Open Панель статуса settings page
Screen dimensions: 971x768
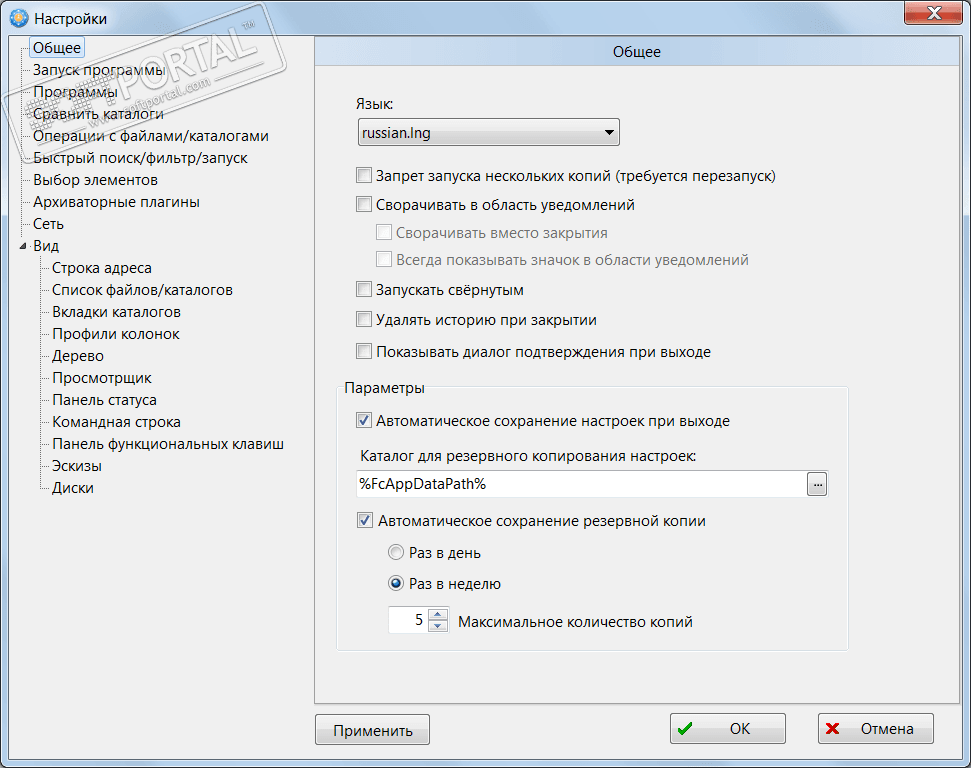click(105, 399)
